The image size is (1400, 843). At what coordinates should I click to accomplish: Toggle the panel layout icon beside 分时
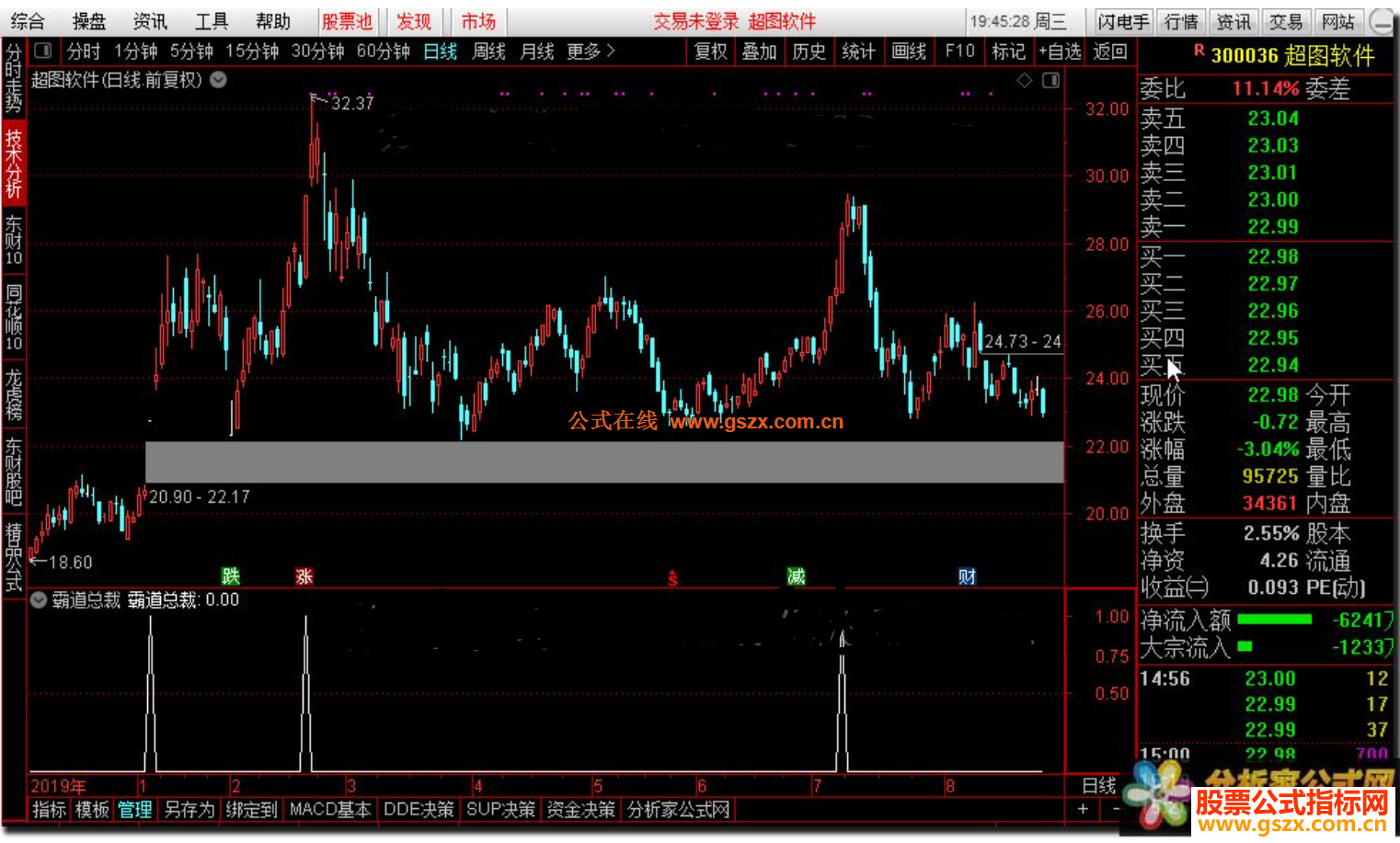pyautogui.click(x=42, y=51)
